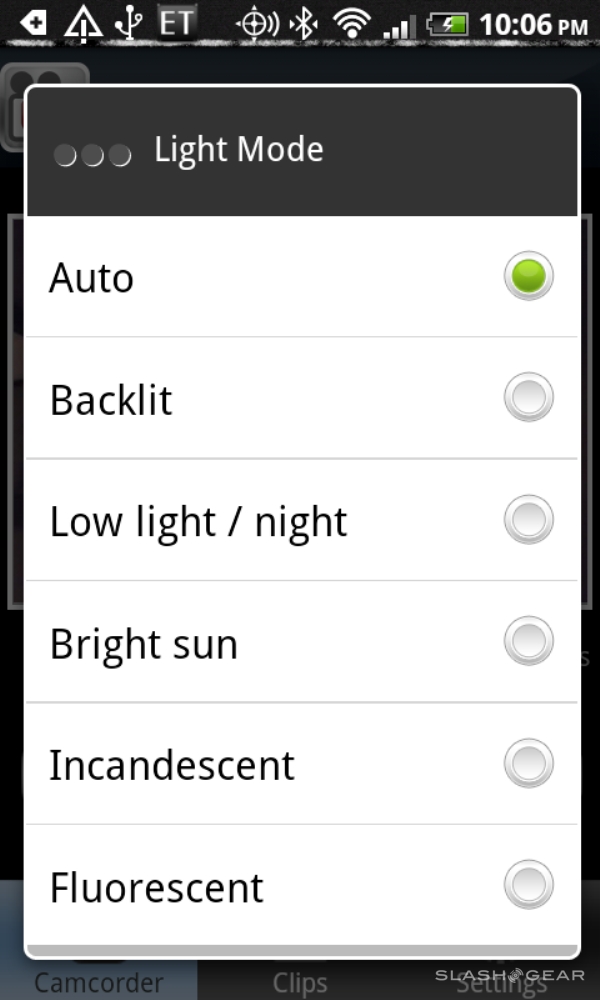The height and width of the screenshot is (1000, 600).
Task: Select the Auto radio button
Action: 528,276
